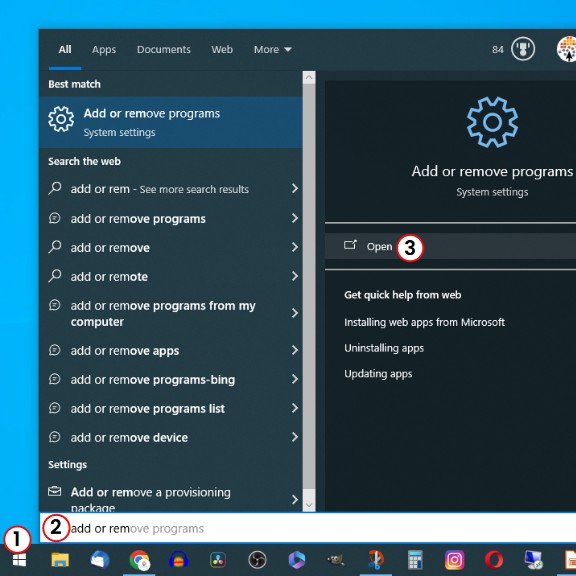Open Audacity from the taskbar

179,560
